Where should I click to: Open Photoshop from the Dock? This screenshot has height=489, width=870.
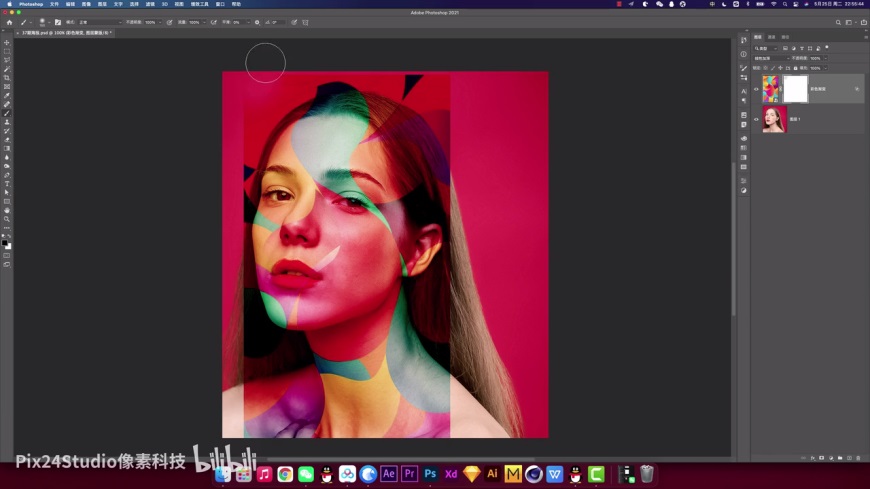(x=430, y=474)
